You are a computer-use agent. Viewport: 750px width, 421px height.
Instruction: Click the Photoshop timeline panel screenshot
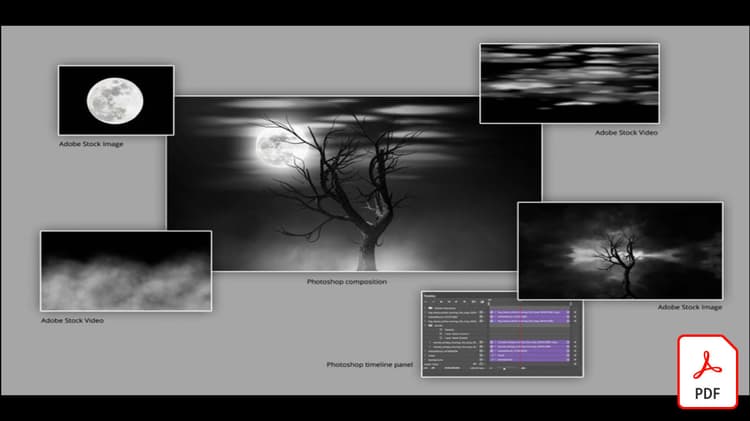click(502, 334)
